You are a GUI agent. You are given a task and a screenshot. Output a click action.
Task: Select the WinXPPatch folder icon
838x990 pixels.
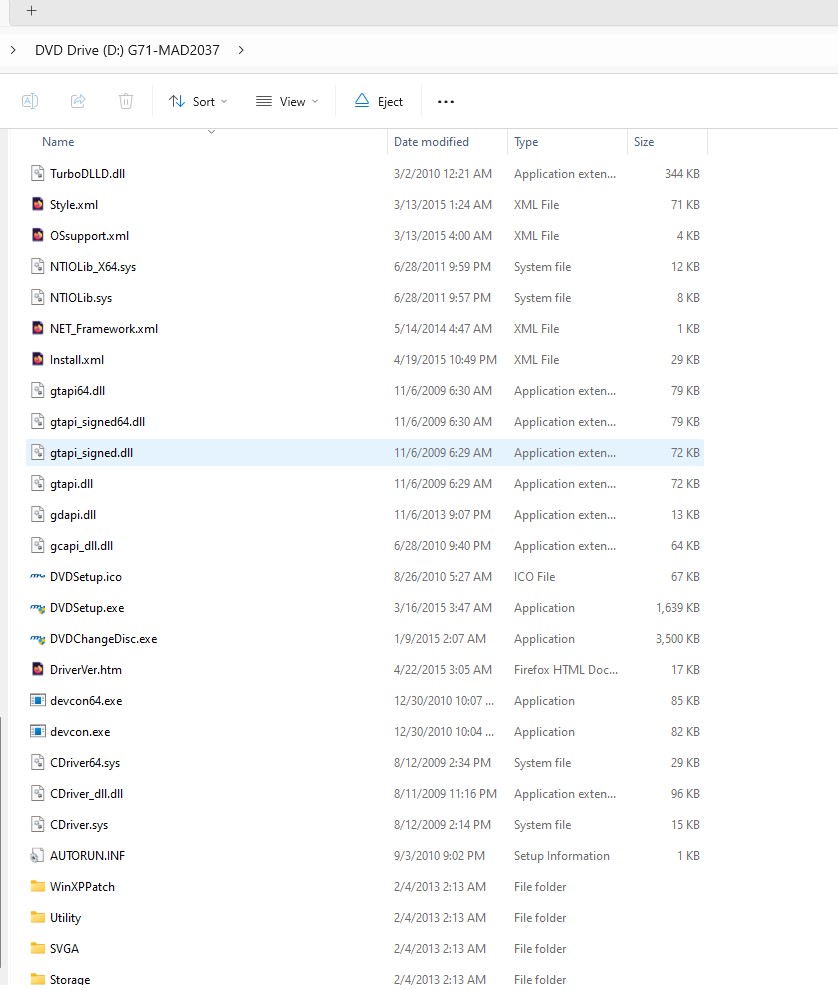point(38,887)
